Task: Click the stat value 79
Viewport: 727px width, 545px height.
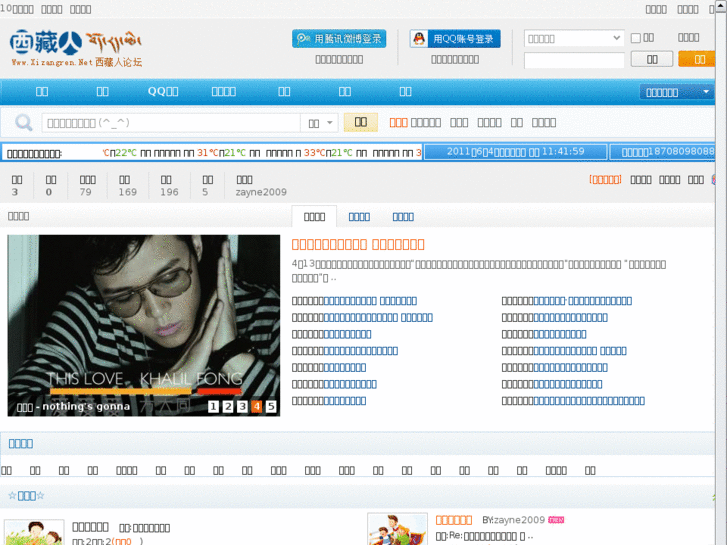Action: (85, 192)
